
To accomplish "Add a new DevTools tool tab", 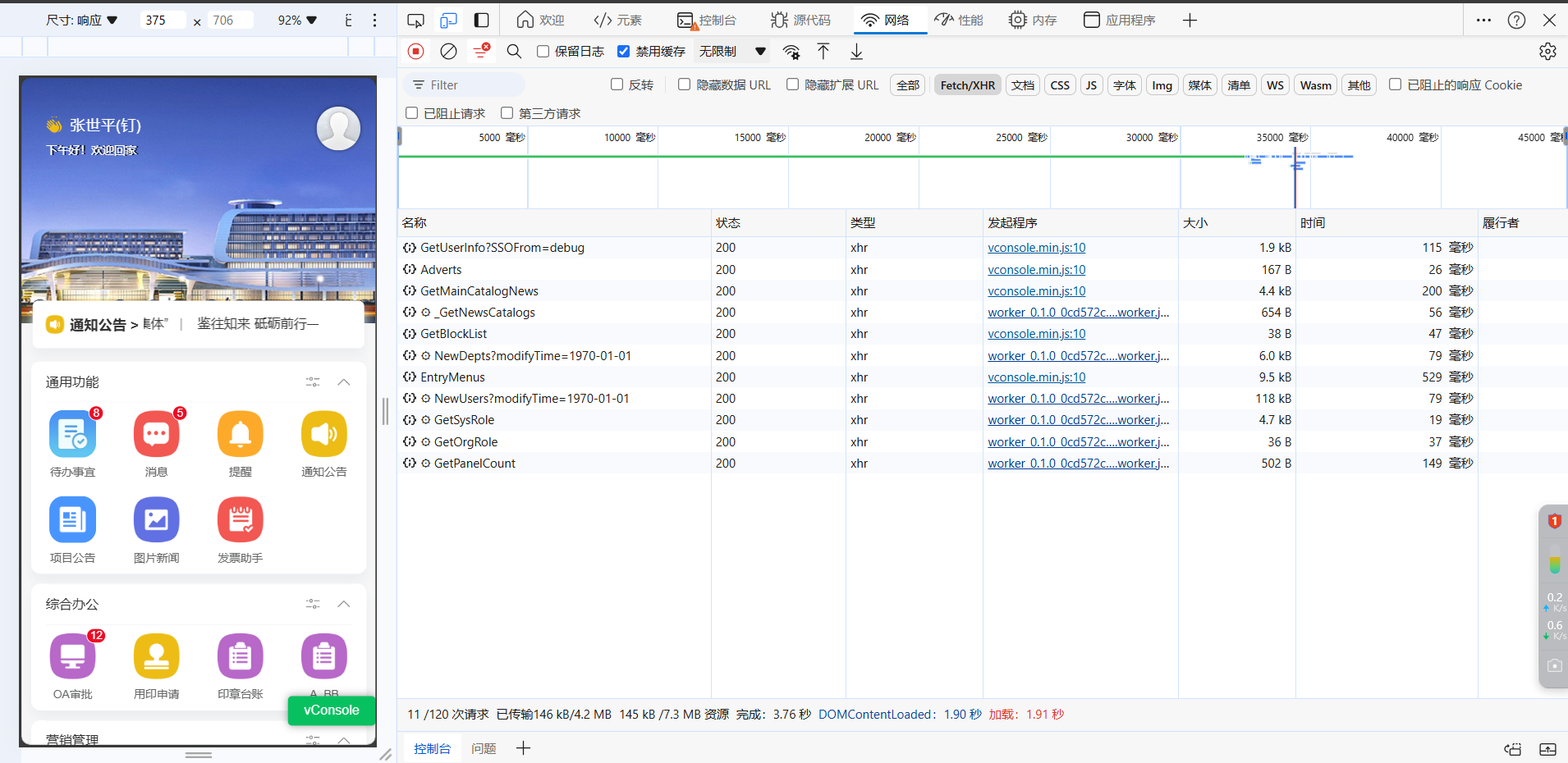I will [x=1190, y=20].
